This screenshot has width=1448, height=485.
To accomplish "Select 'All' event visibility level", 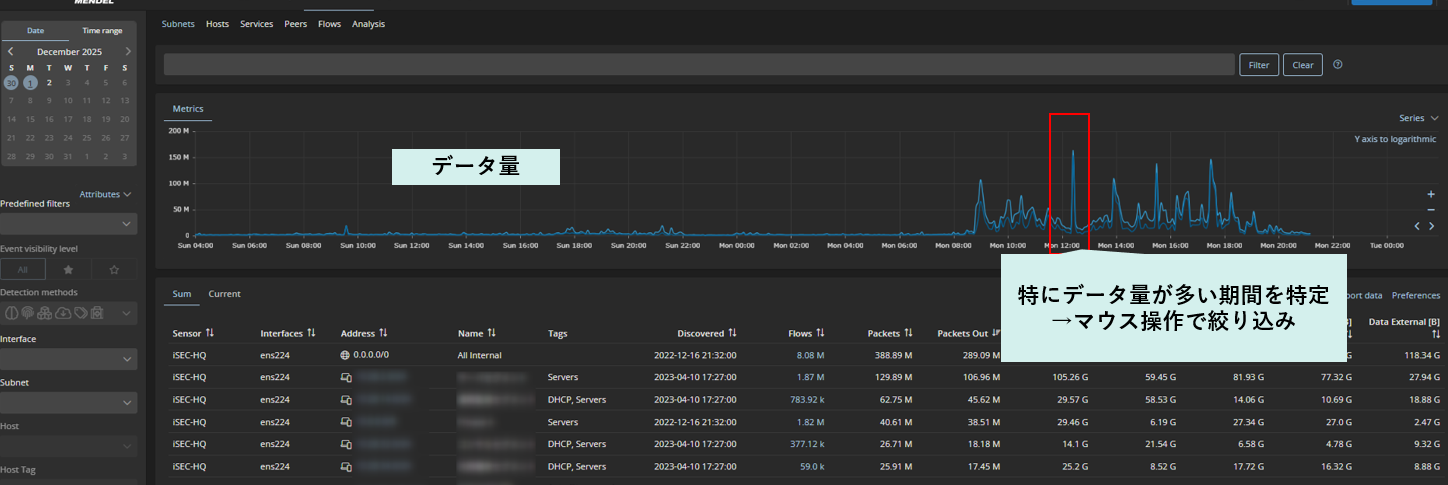I will 22,270.
